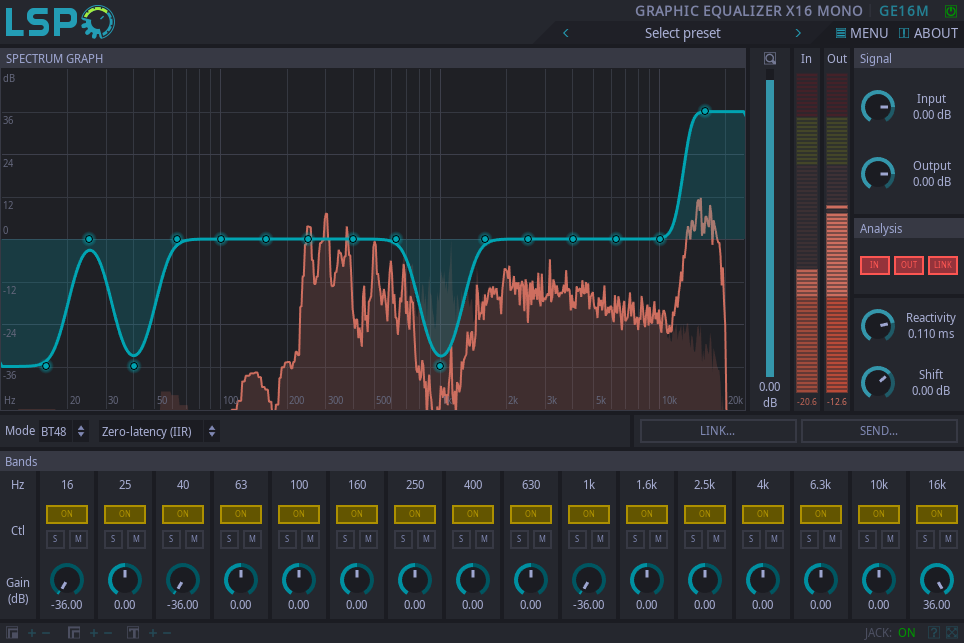The height and width of the screenshot is (643, 964).
Task: Open the Zero-latency (IIR) dropdown
Action: tap(158, 431)
